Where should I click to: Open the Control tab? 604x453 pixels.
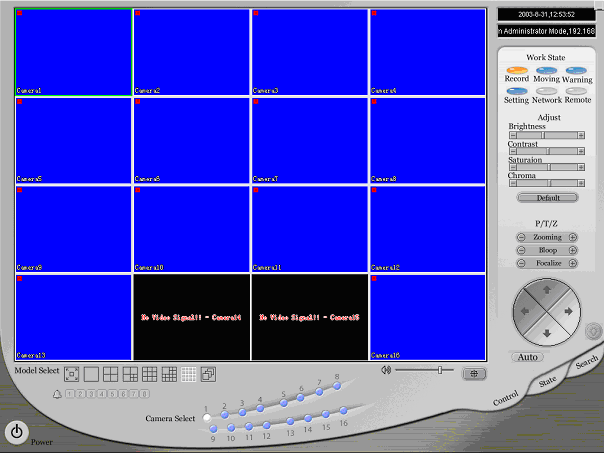506,398
